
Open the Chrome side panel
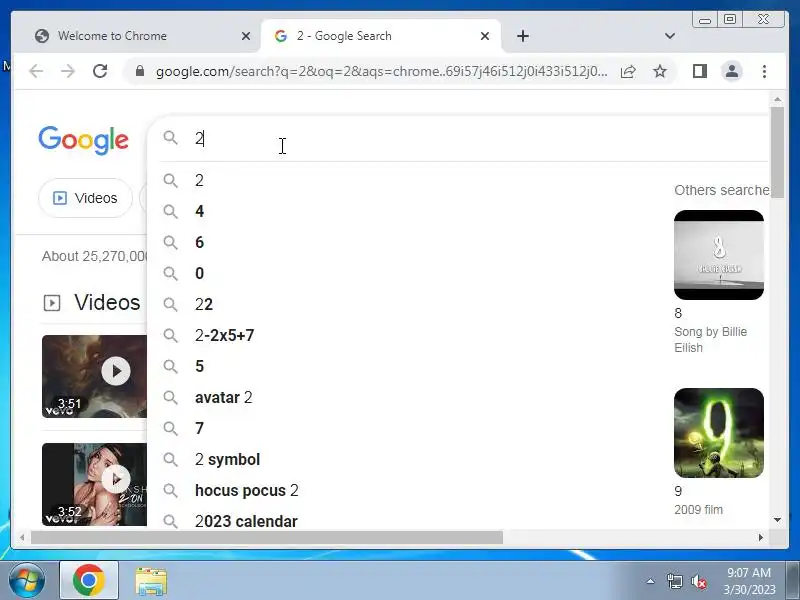click(699, 71)
